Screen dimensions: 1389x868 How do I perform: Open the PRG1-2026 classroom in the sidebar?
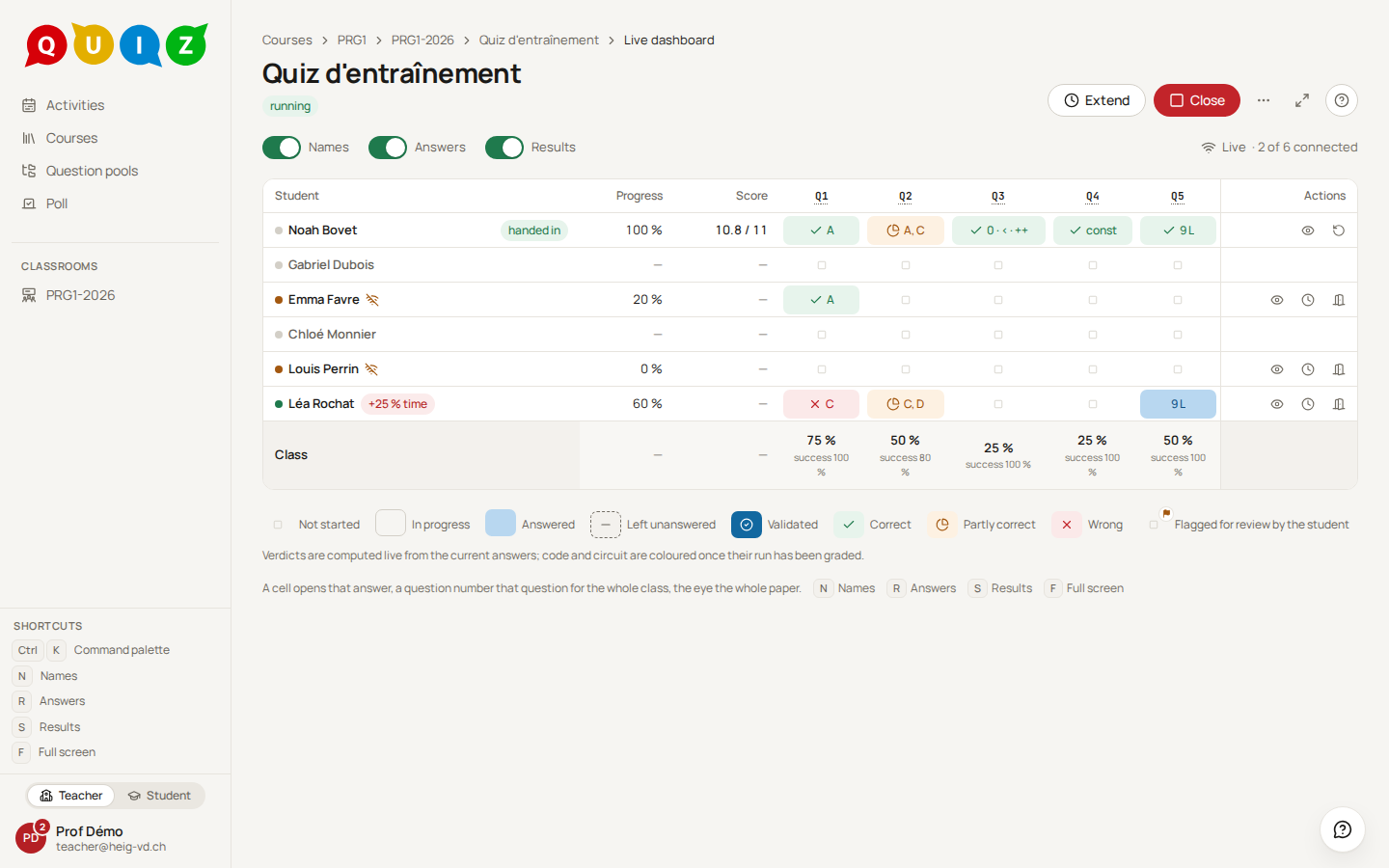click(115, 295)
